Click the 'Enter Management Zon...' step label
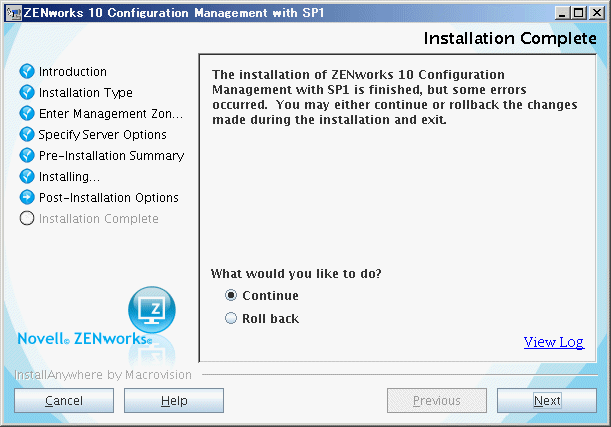The width and height of the screenshot is (611, 427). click(x=111, y=114)
